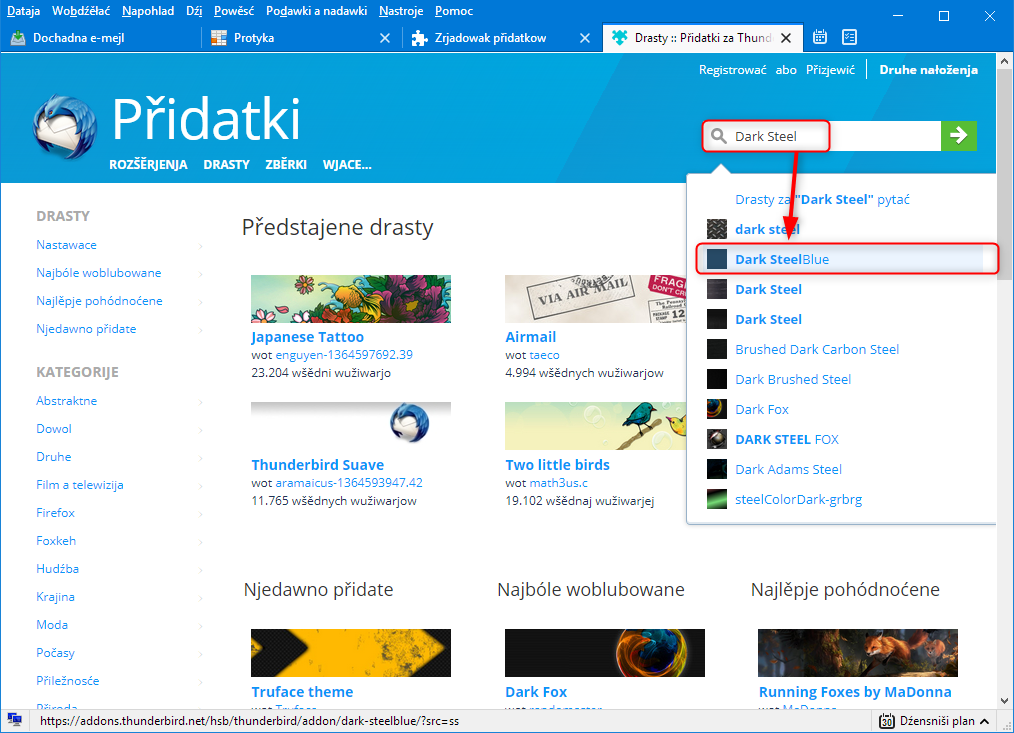The image size is (1014, 733).
Task: Open the Film a telewizija category
Action: (80, 485)
